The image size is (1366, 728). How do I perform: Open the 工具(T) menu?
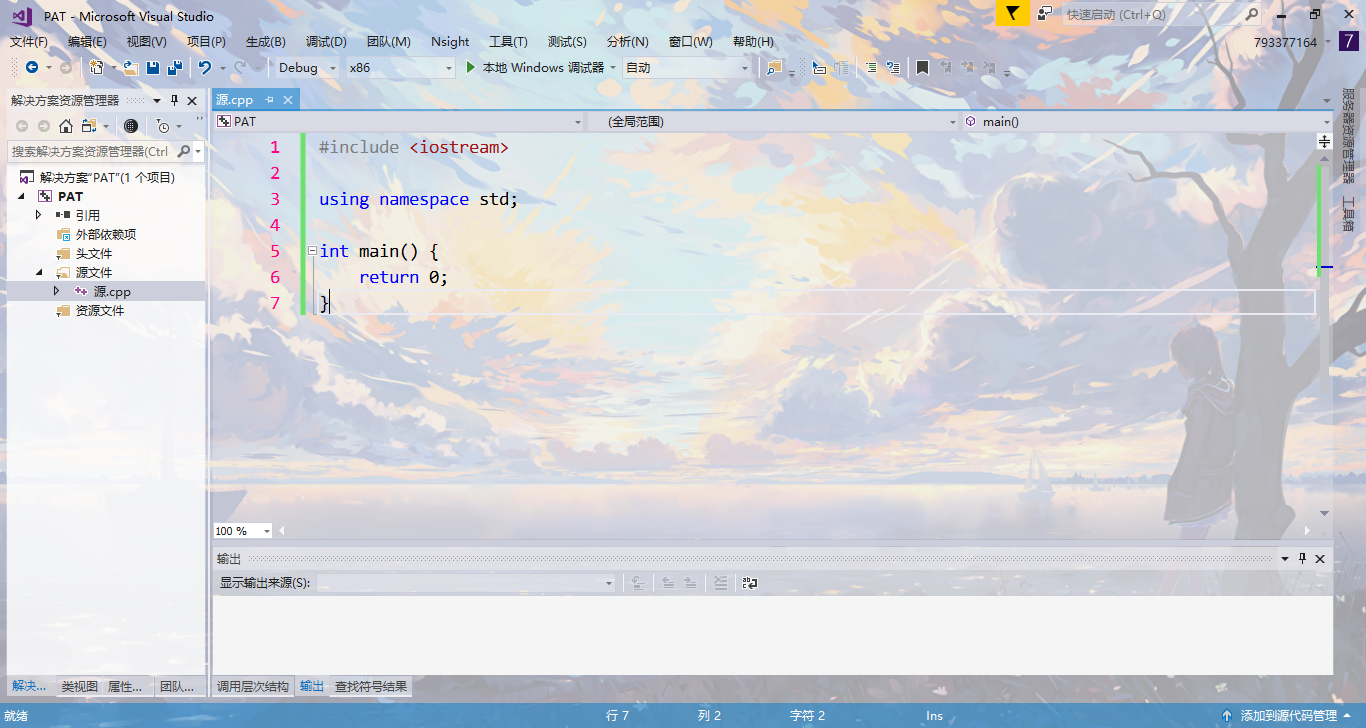[508, 42]
